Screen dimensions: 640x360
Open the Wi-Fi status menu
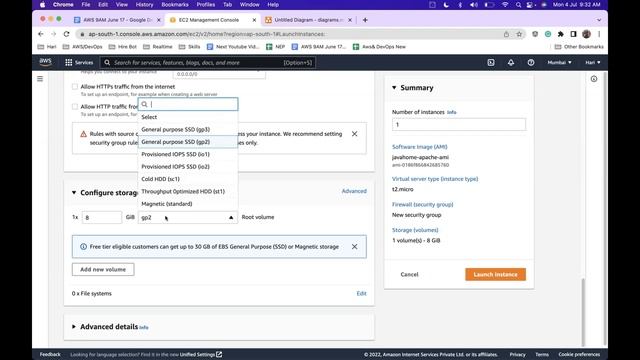[x=505, y=5]
